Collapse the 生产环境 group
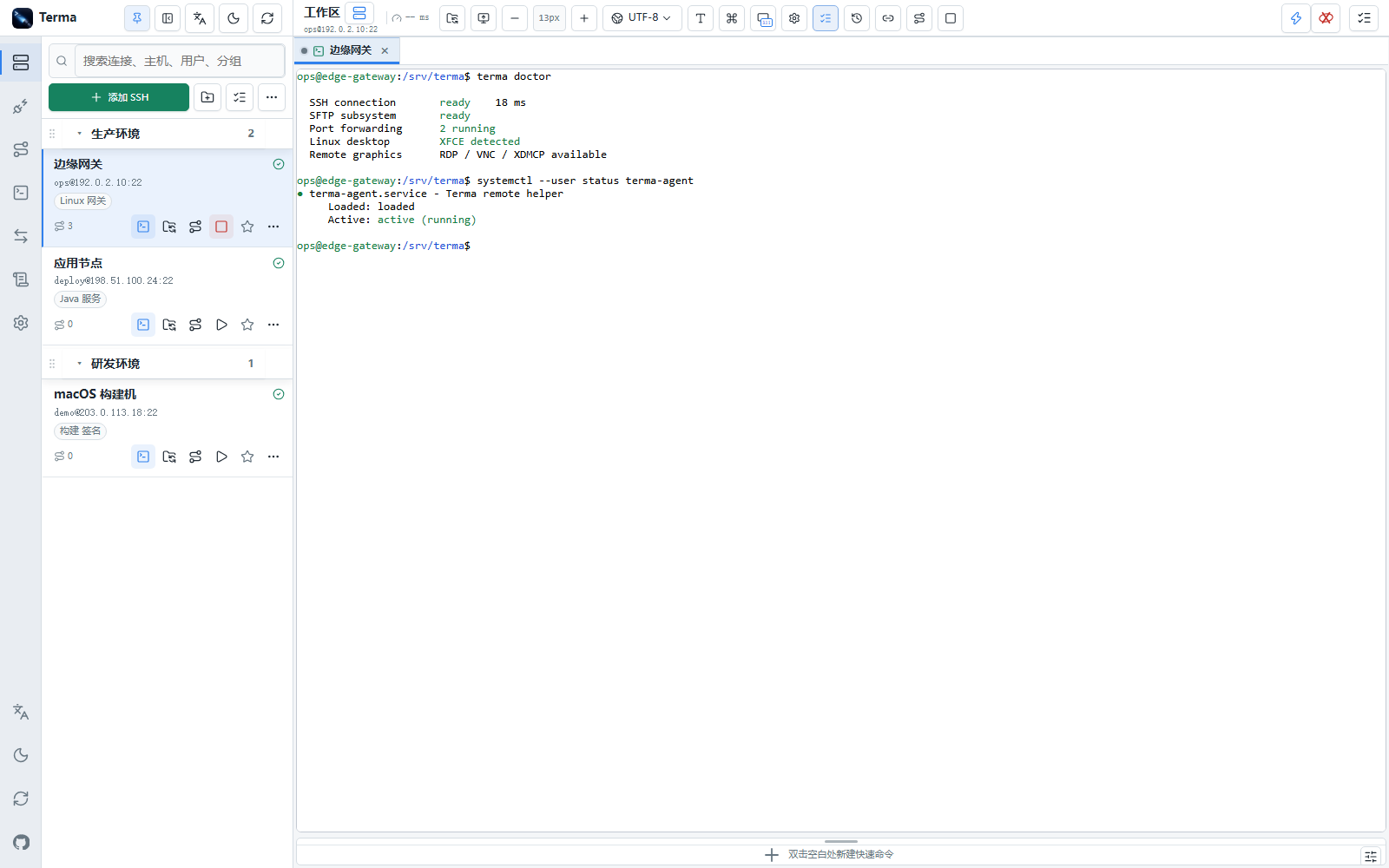The height and width of the screenshot is (868, 1389). (80, 134)
